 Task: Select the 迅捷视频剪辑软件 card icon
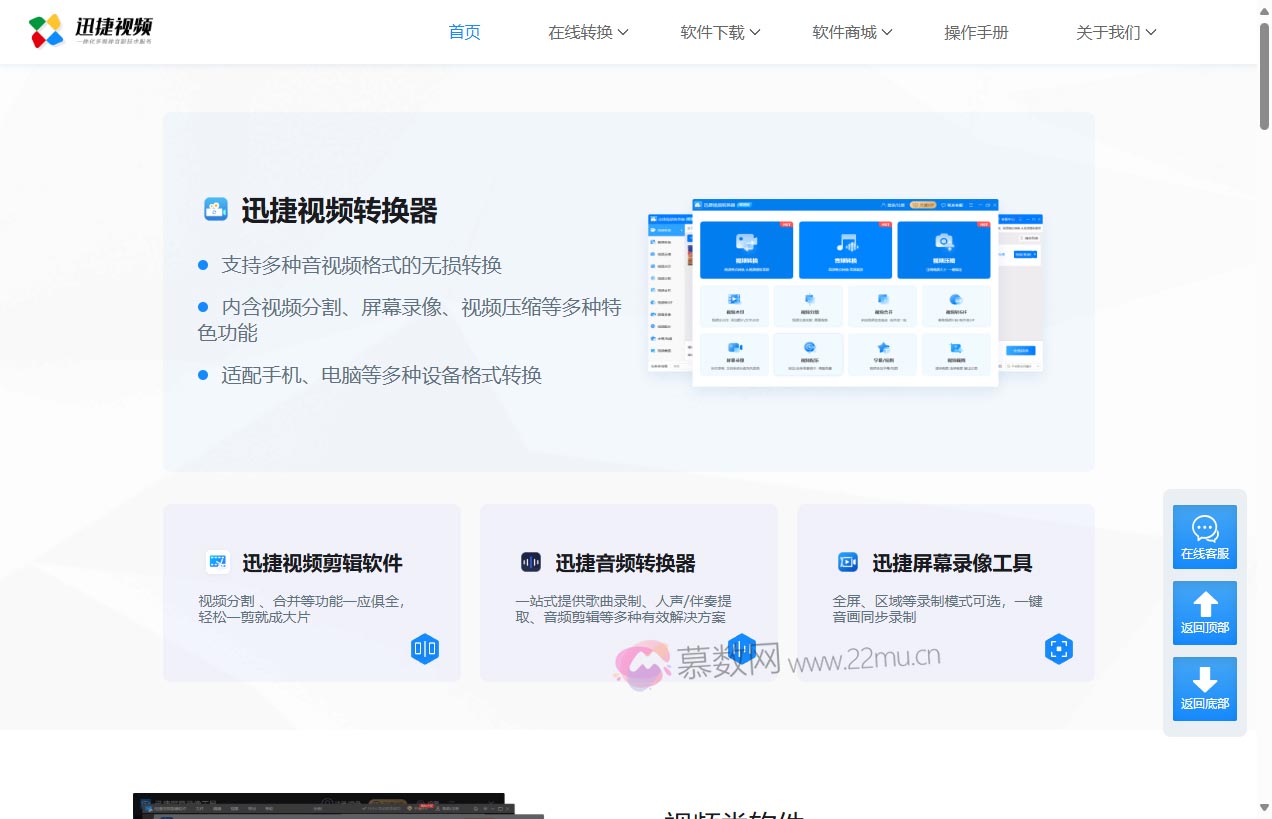click(217, 562)
